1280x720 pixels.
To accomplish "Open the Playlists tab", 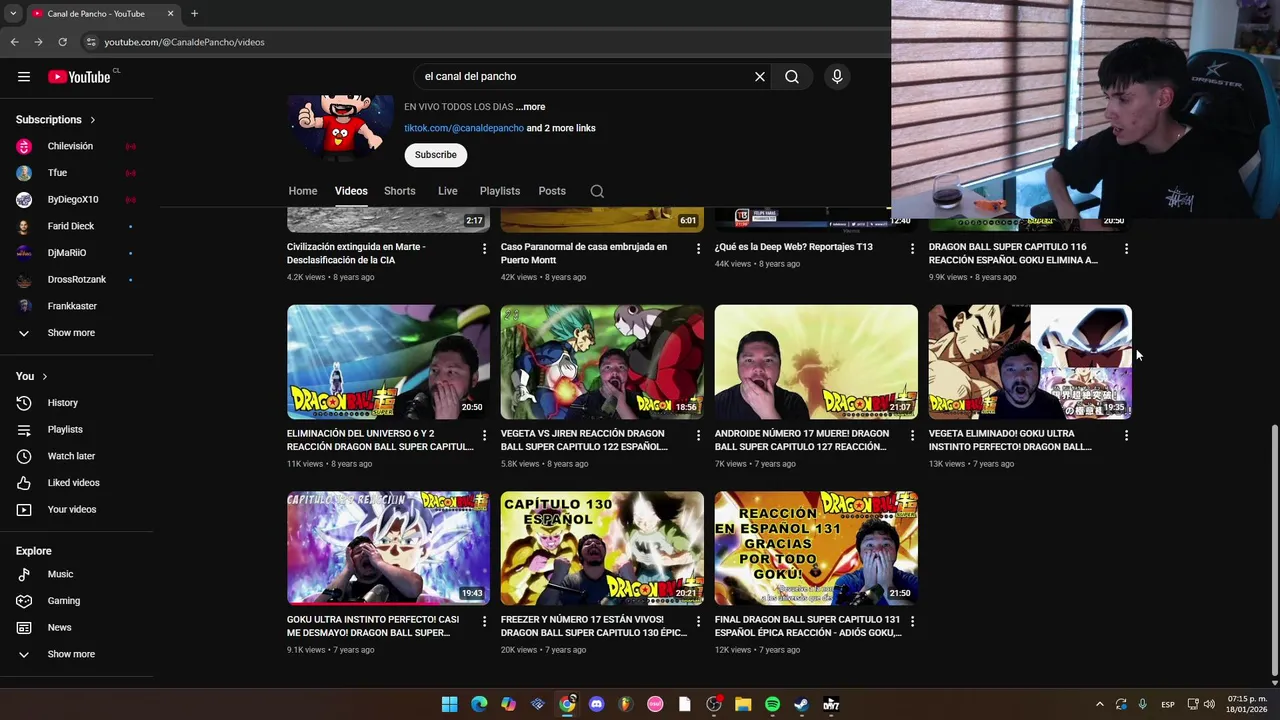I will (500, 191).
